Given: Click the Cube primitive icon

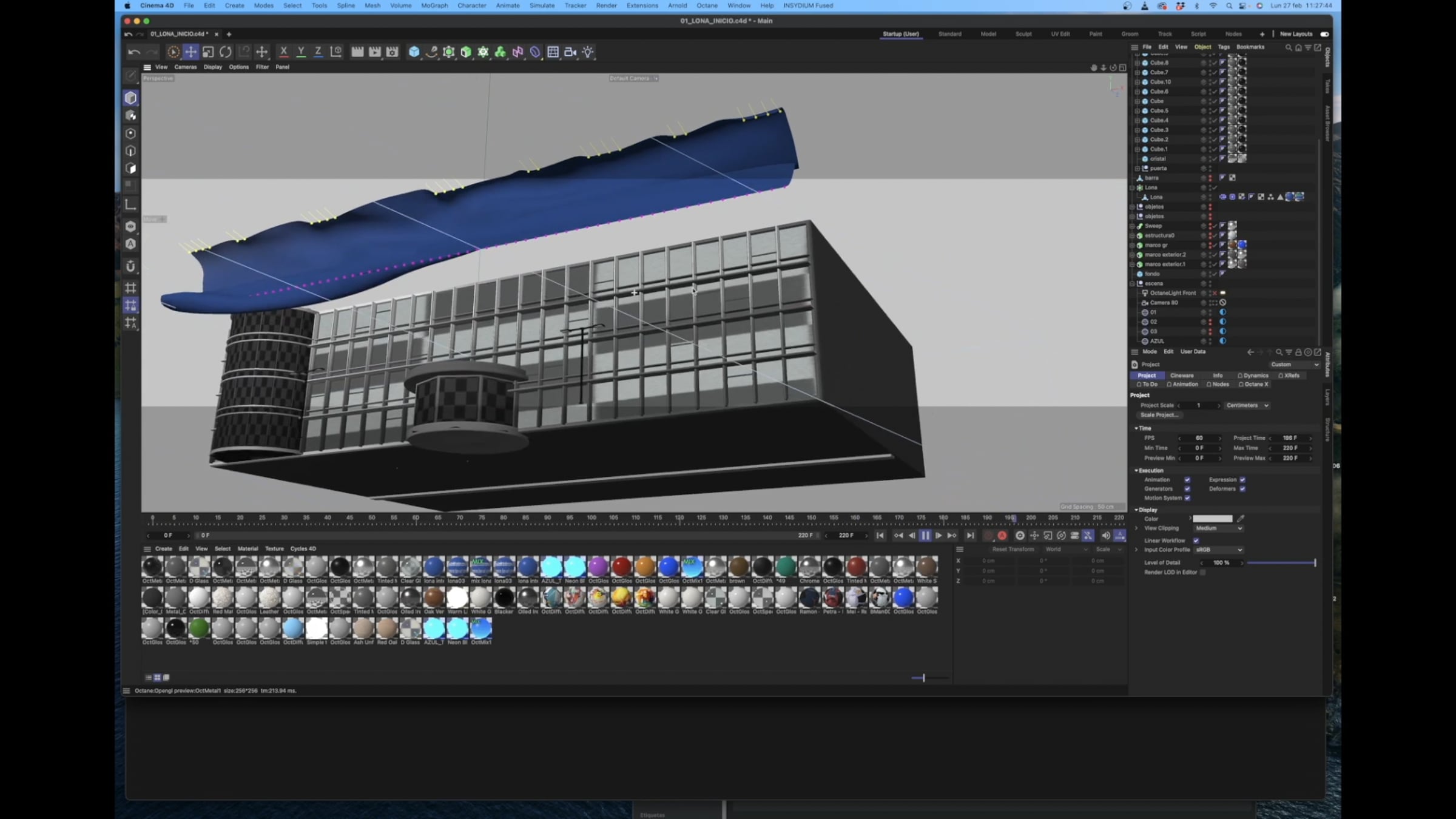Looking at the screenshot, I should (x=414, y=52).
